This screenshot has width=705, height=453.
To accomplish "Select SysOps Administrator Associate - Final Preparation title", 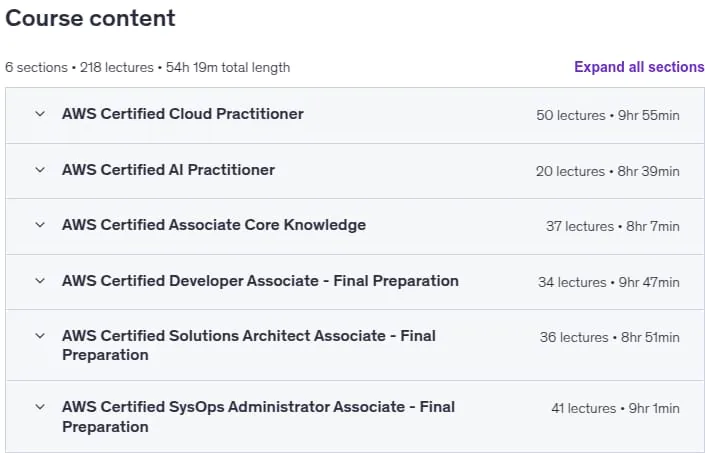I will [259, 417].
